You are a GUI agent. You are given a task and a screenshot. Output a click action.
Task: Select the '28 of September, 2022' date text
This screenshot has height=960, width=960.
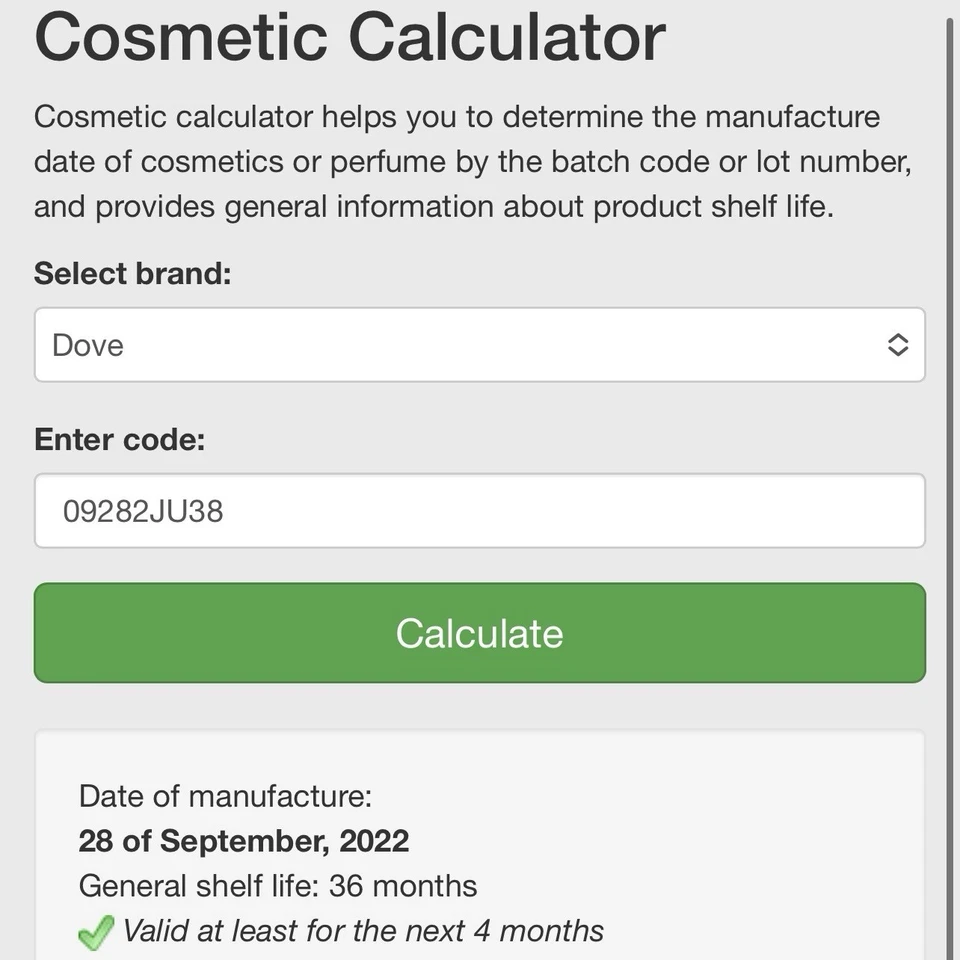[x=244, y=841]
